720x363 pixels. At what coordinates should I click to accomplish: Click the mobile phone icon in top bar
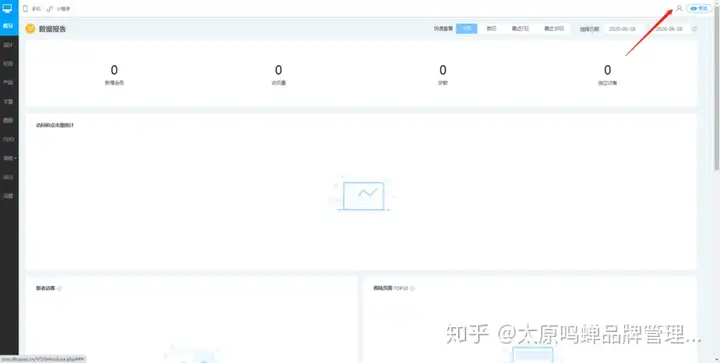[25, 9]
